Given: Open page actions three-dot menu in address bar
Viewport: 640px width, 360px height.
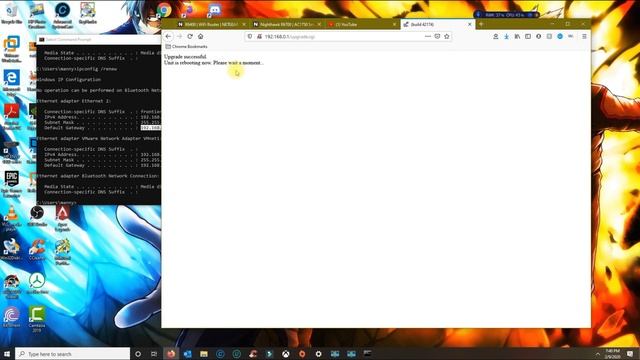Looking at the screenshot, I should 428,36.
